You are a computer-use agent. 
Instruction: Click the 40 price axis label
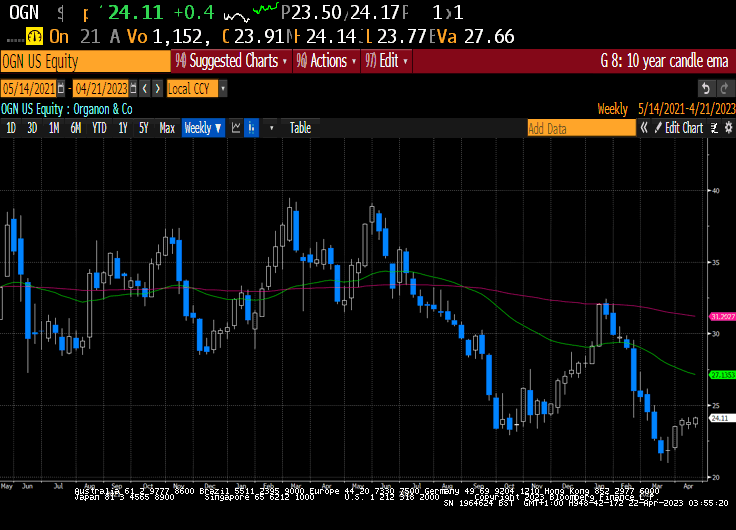716,191
